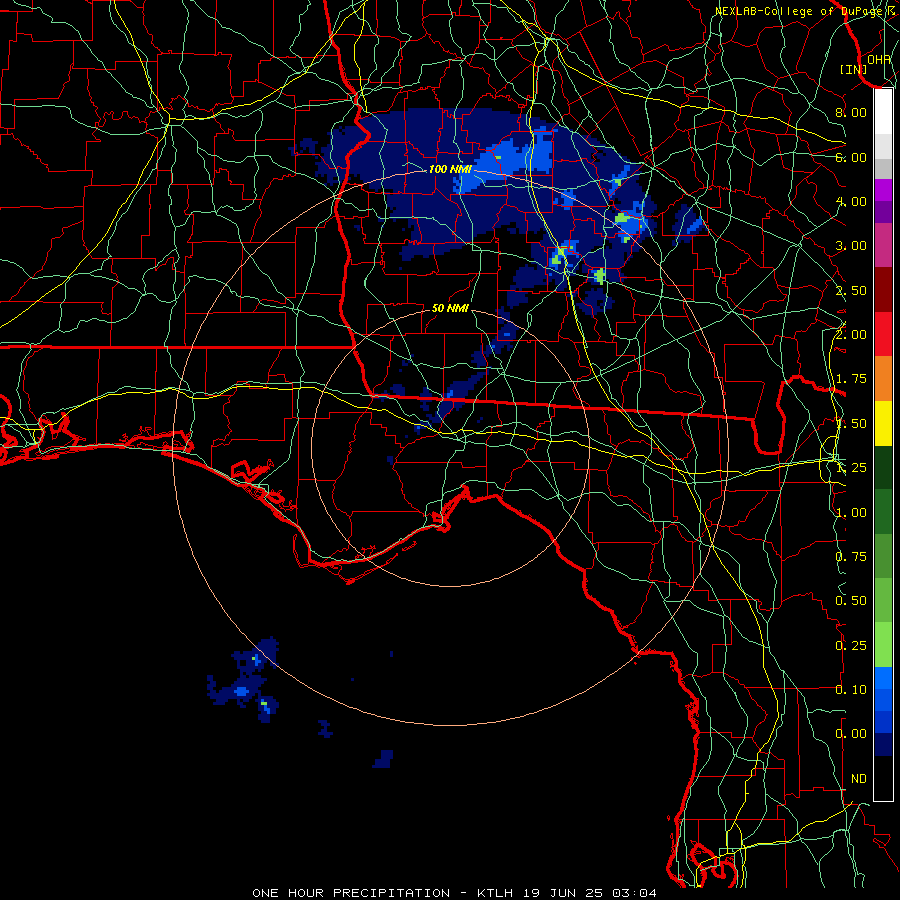The height and width of the screenshot is (900, 900).
Task: Click the darkest green swatch in the color scale
Action: click(x=883, y=468)
